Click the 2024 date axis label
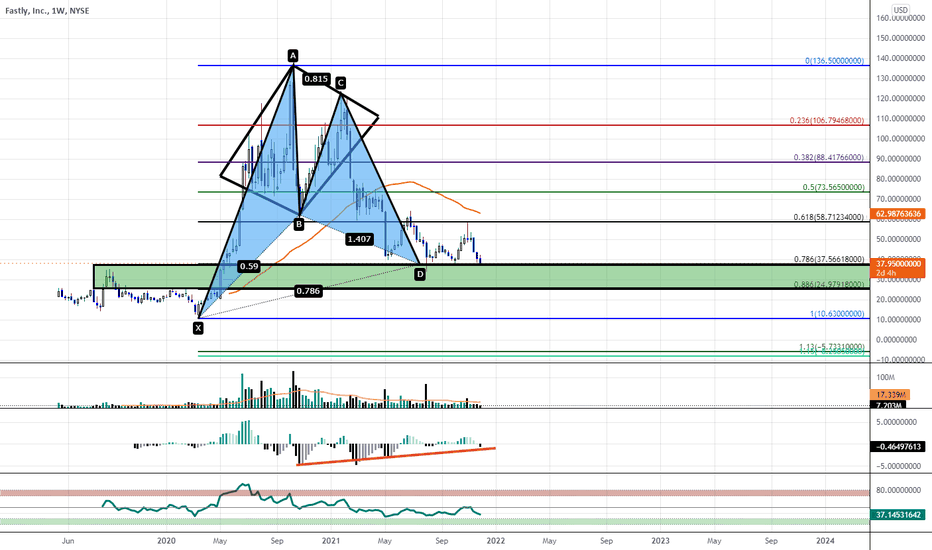The image size is (932, 550). (825, 540)
